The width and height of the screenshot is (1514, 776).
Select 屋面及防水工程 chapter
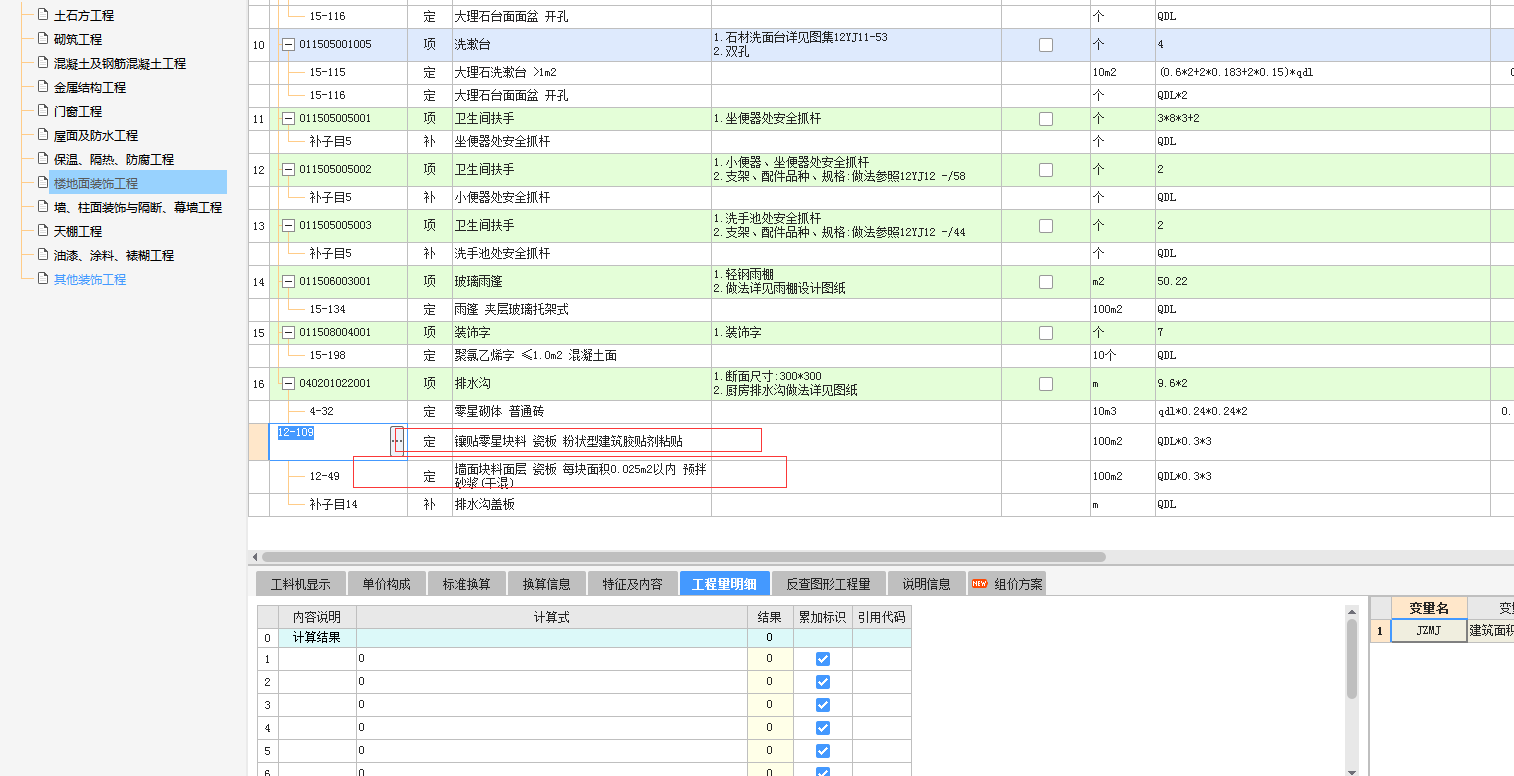point(95,135)
